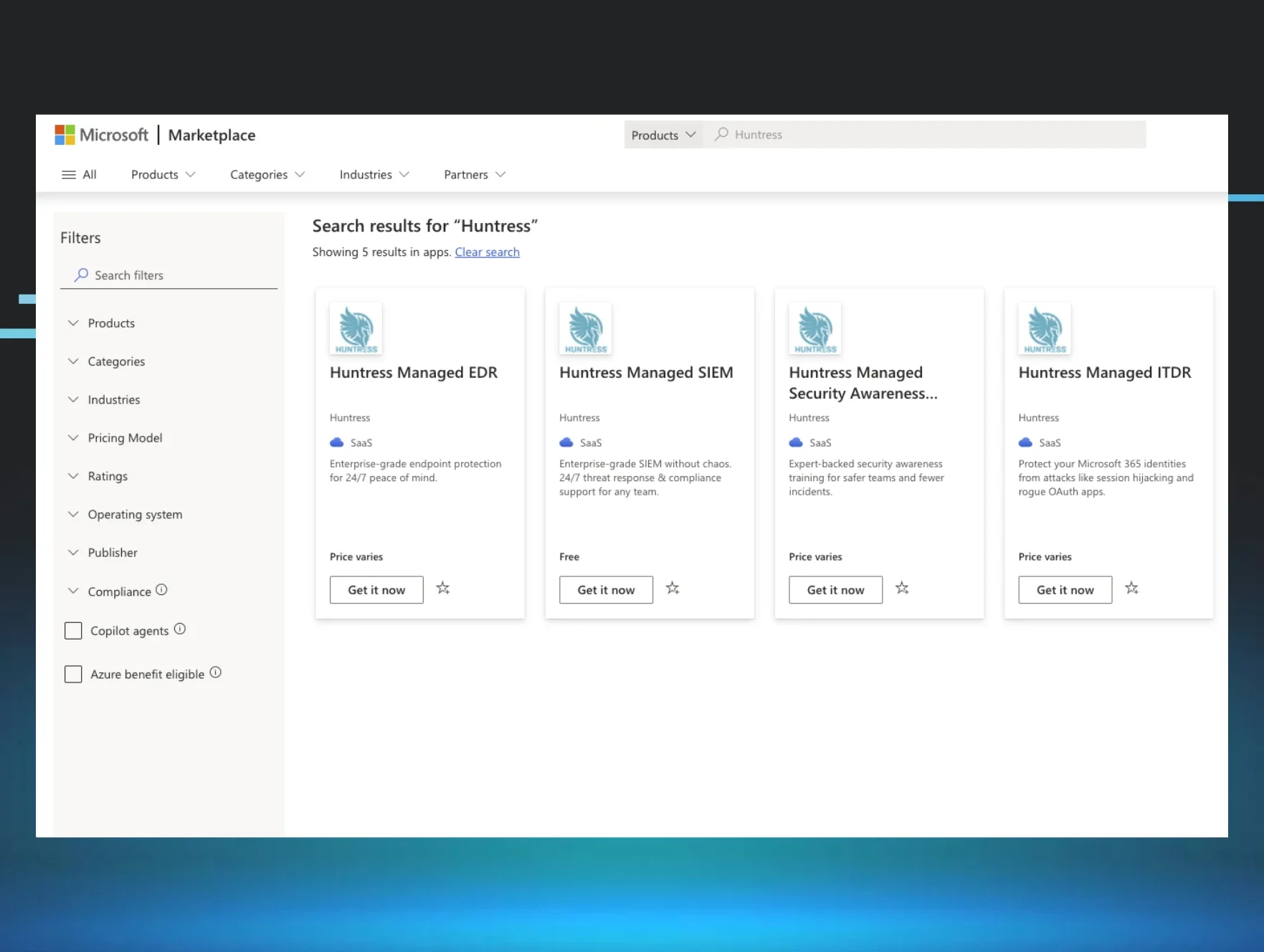Save Huntress Managed Security Awareness via star

[x=902, y=589]
